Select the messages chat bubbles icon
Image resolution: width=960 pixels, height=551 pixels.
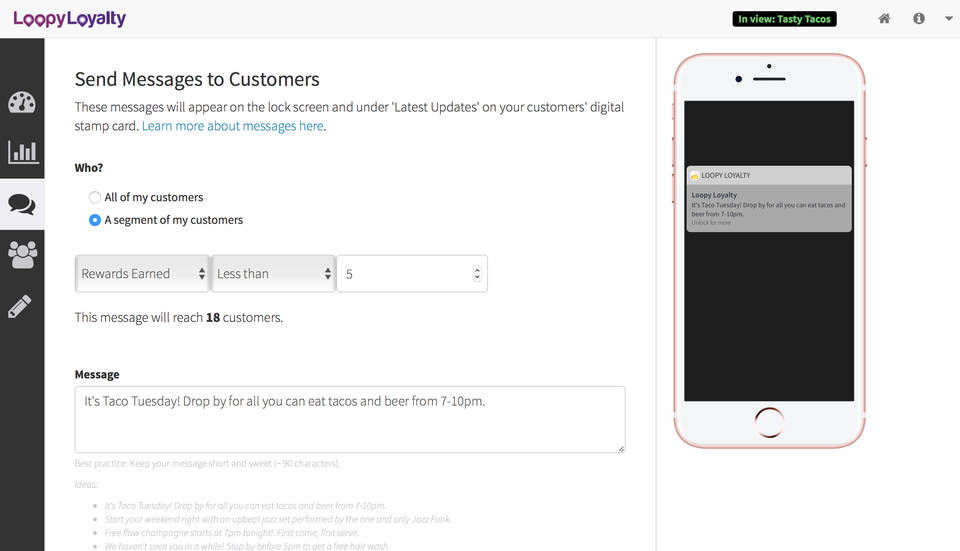point(22,204)
